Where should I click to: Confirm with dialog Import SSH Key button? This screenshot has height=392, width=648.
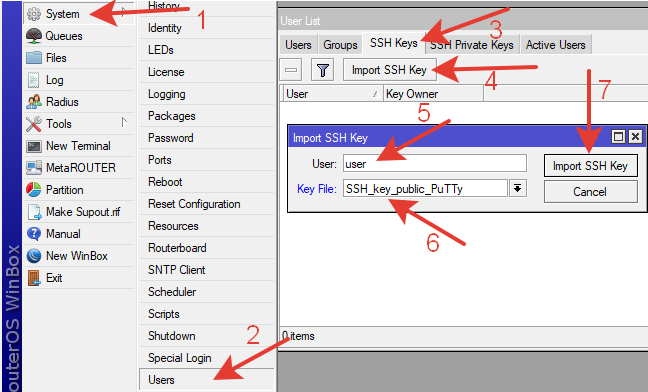tap(590, 166)
